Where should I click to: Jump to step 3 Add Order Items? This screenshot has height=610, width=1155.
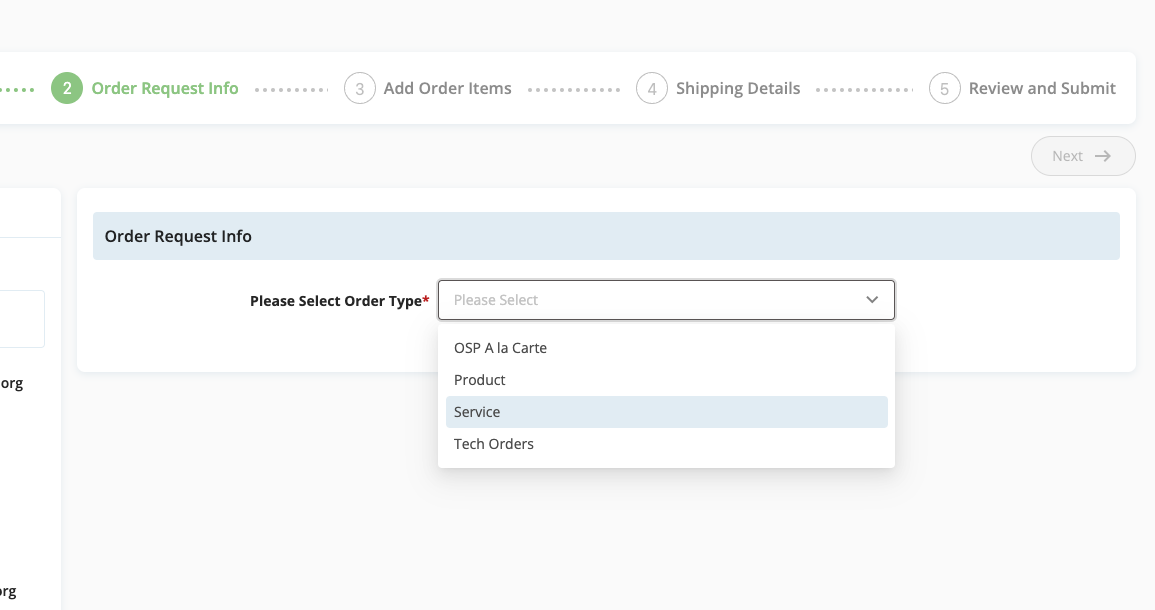point(428,88)
